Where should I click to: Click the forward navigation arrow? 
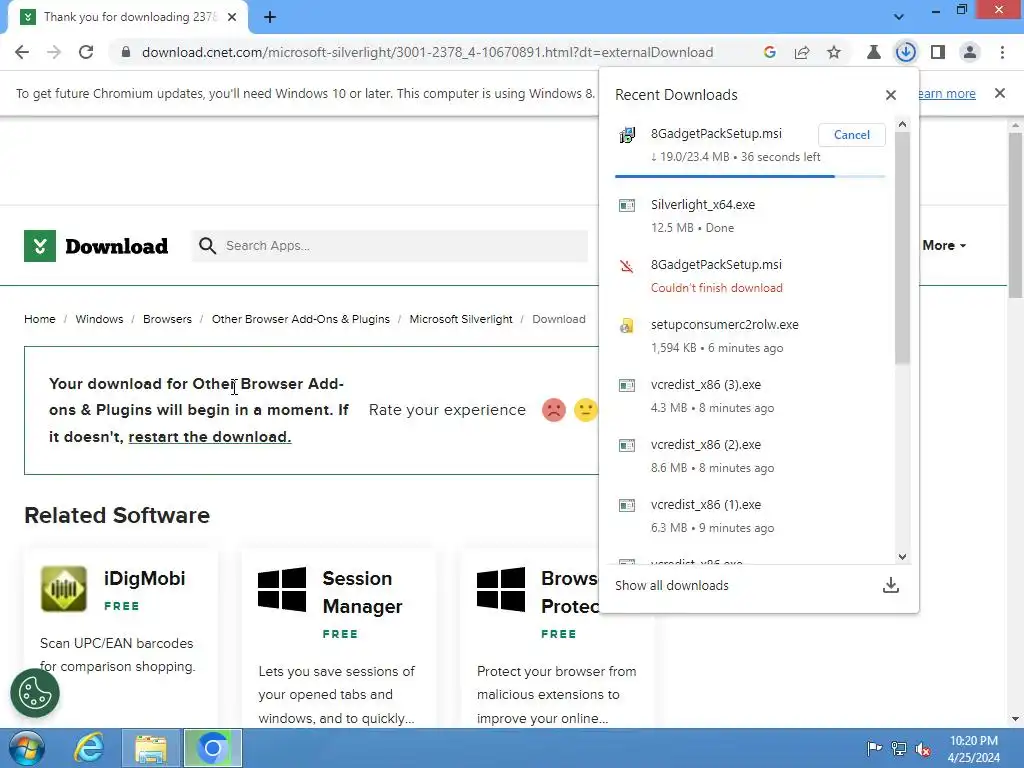pyautogui.click(x=54, y=52)
